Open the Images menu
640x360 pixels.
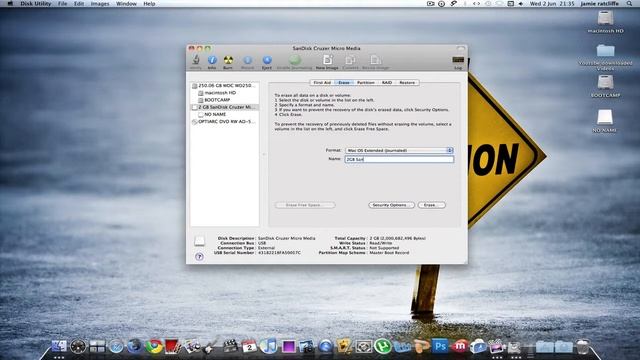[x=100, y=4]
